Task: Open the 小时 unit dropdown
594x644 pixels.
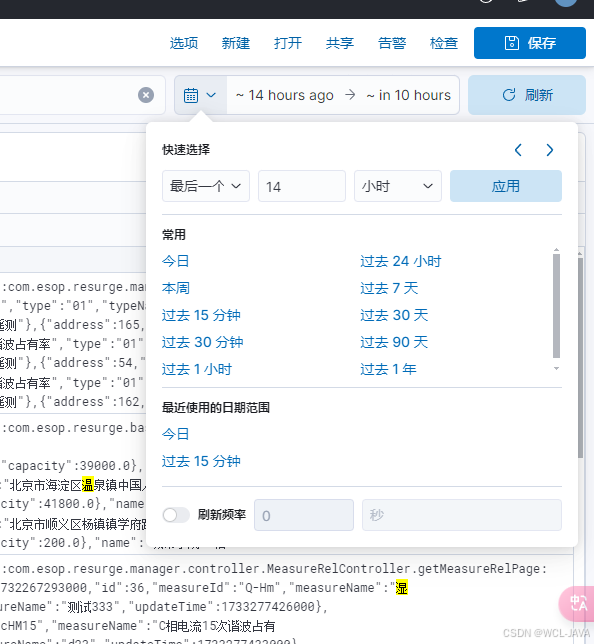Action: pyautogui.click(x=398, y=186)
